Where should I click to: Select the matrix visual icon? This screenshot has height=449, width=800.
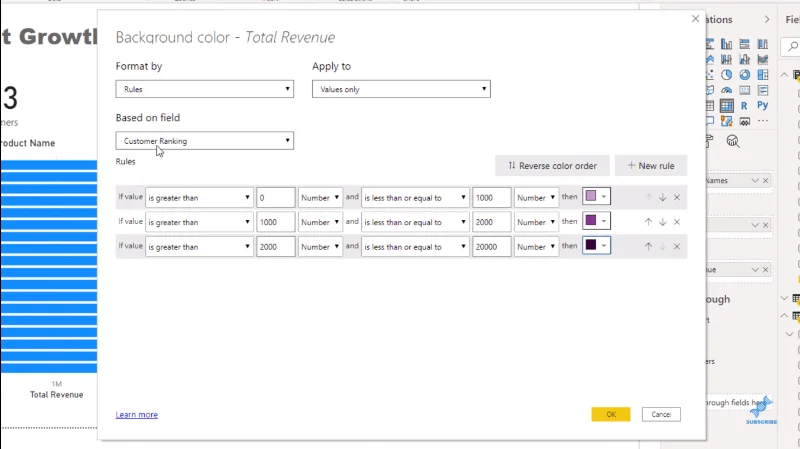pos(727,106)
